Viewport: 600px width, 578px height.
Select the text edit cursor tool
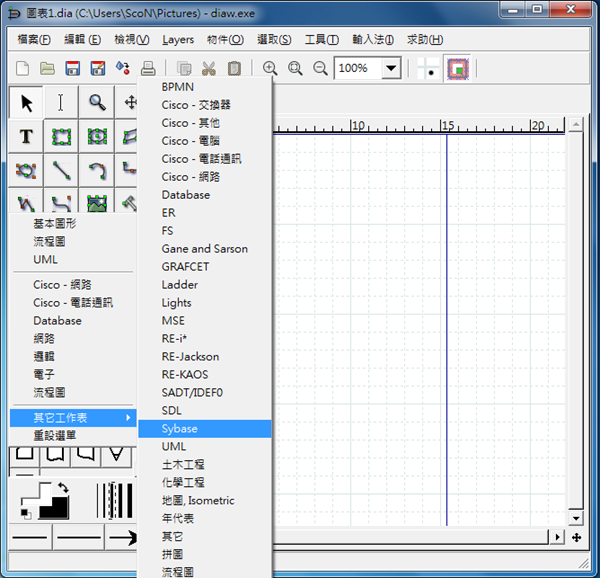61,102
